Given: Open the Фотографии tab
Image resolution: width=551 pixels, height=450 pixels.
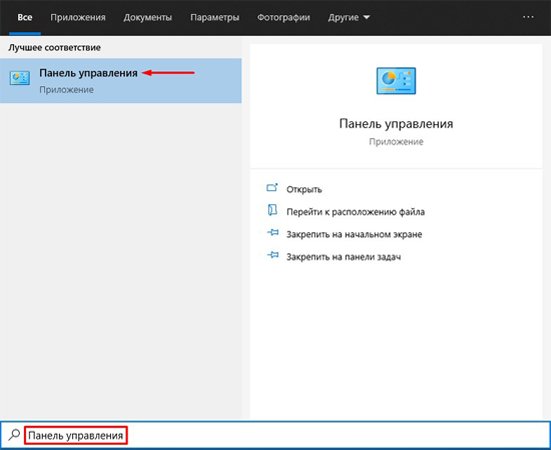Looking at the screenshot, I should coord(283,17).
